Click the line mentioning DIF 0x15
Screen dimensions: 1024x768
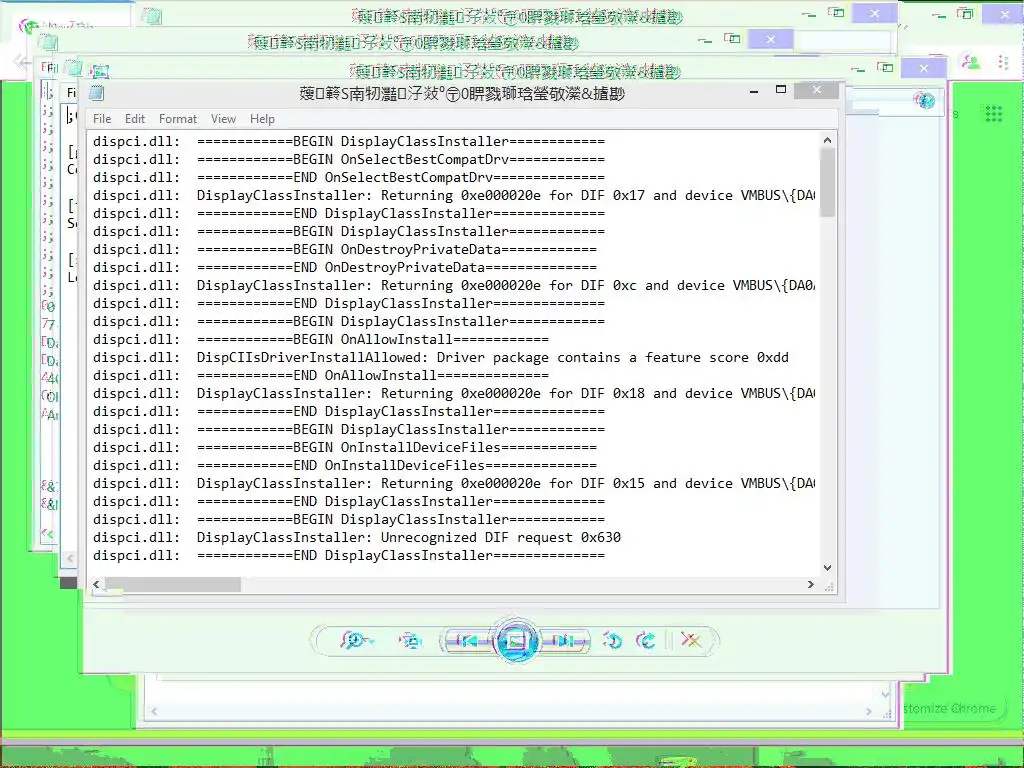[x=453, y=484]
